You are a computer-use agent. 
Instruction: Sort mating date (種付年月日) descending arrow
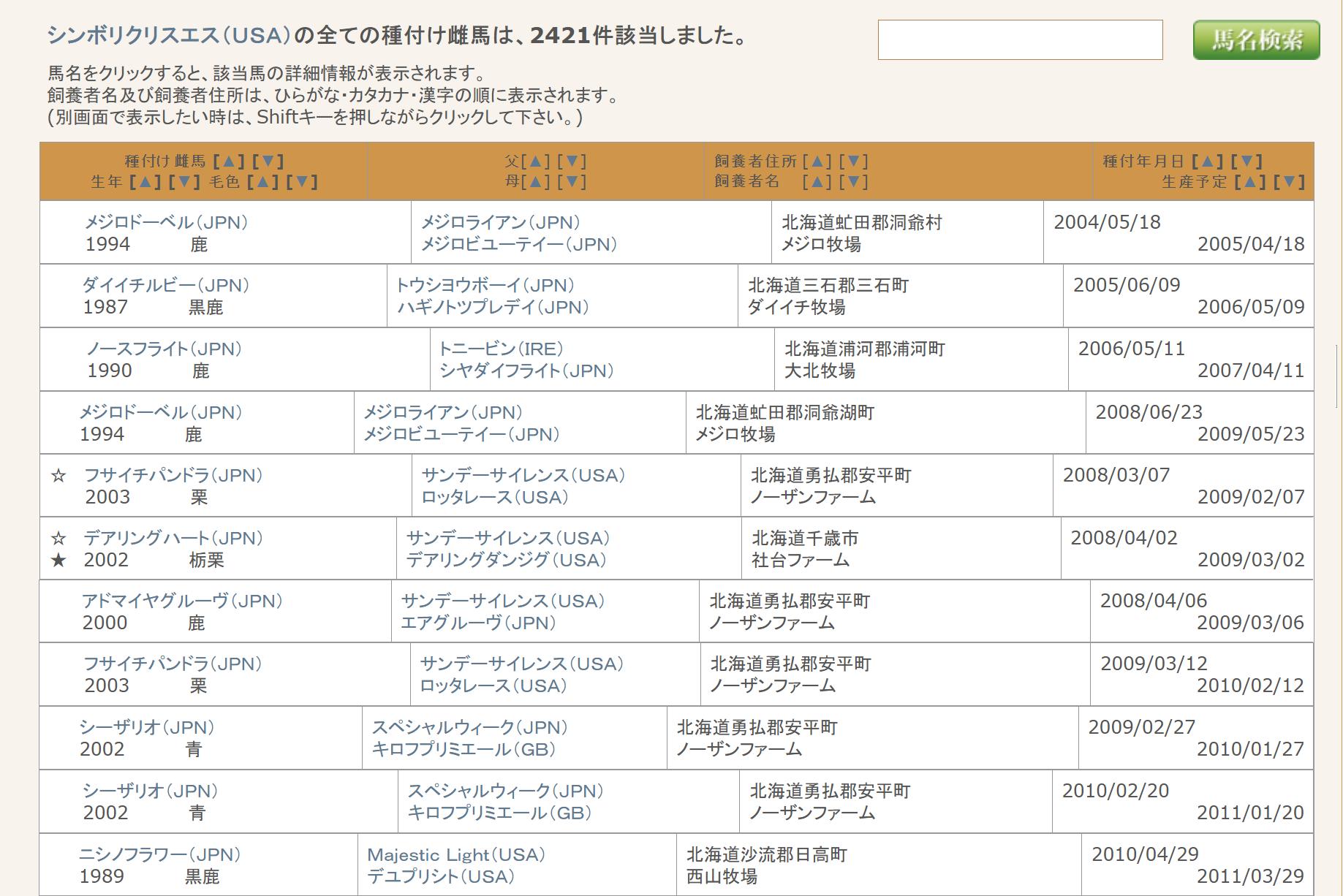(x=1246, y=162)
